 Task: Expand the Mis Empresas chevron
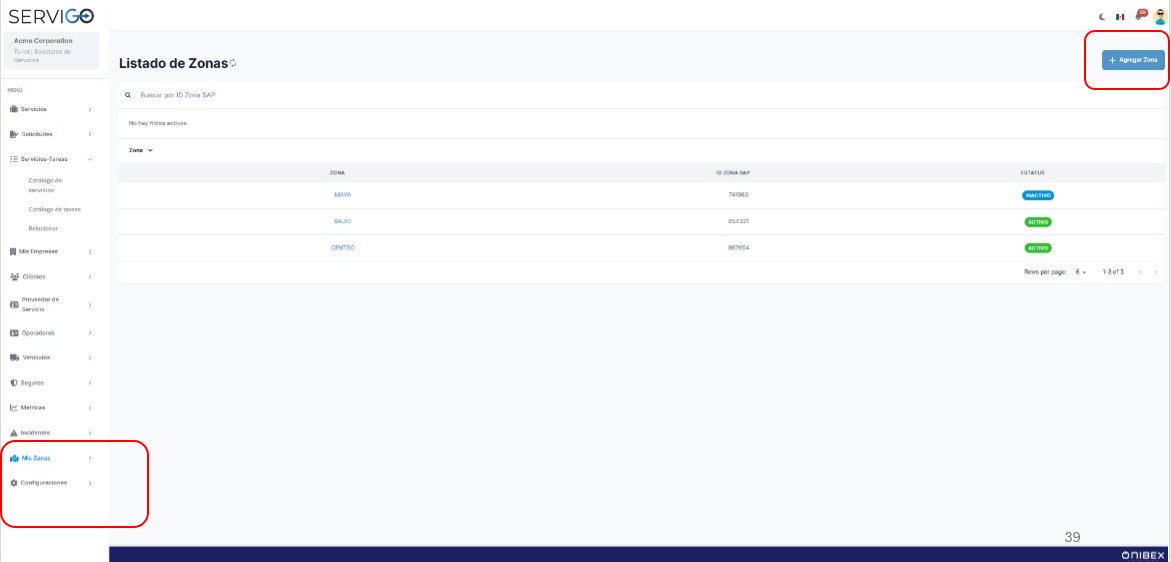(x=90, y=252)
